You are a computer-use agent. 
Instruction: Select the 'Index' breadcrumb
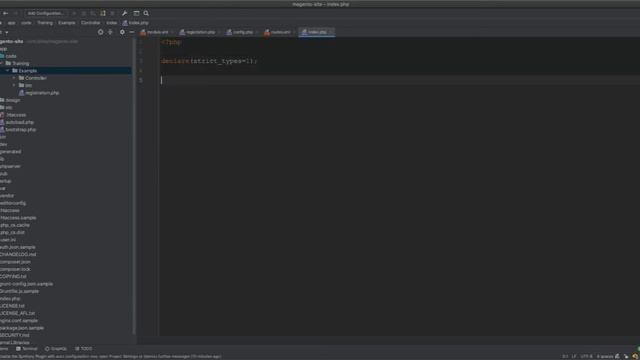(111, 23)
